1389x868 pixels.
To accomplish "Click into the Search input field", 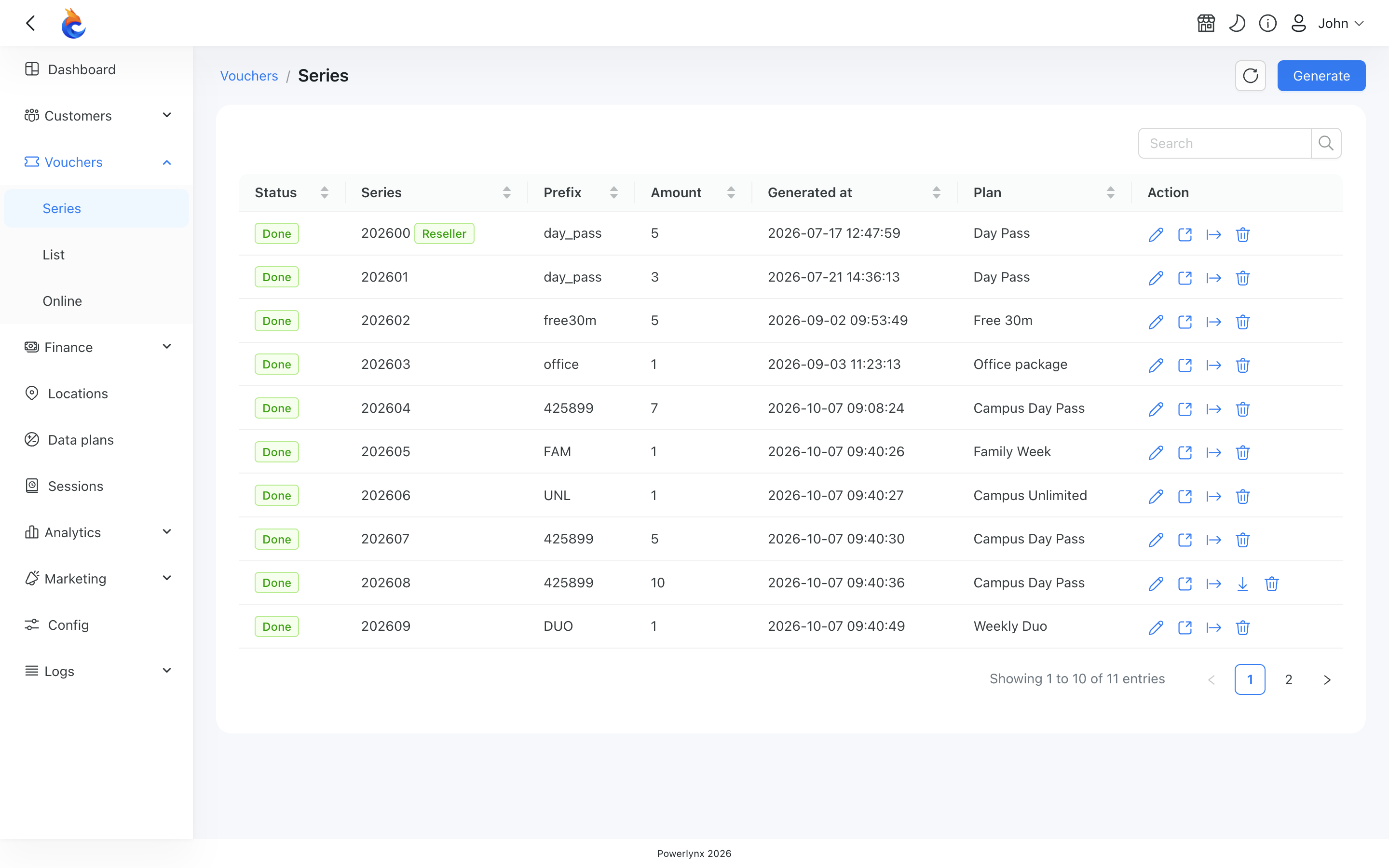I will [x=1225, y=143].
